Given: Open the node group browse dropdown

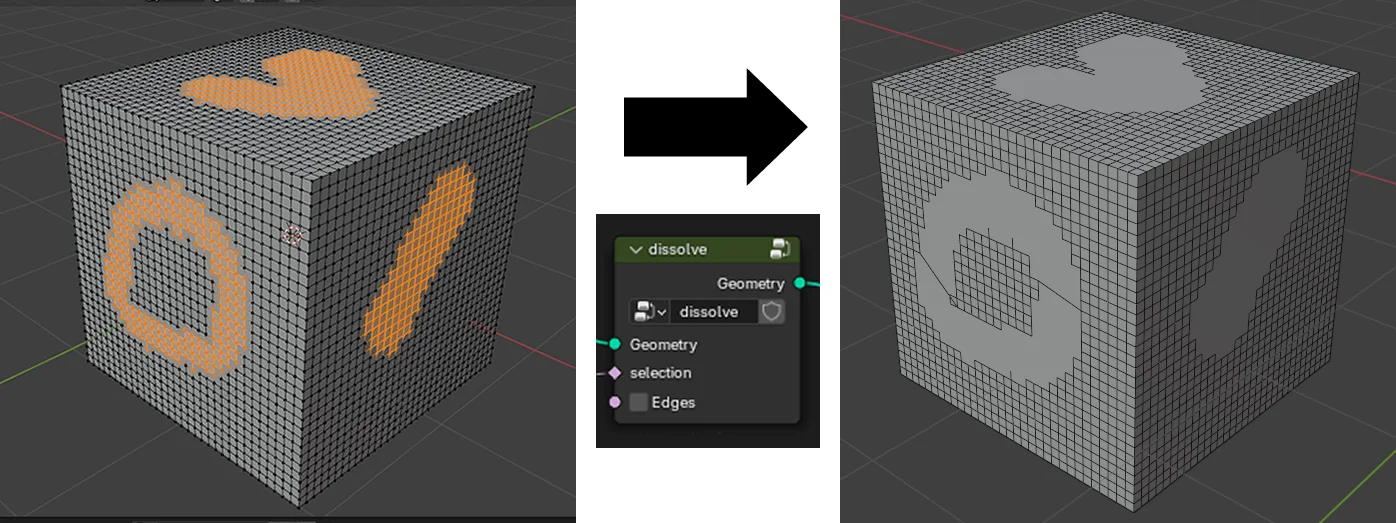Looking at the screenshot, I should click(x=648, y=312).
